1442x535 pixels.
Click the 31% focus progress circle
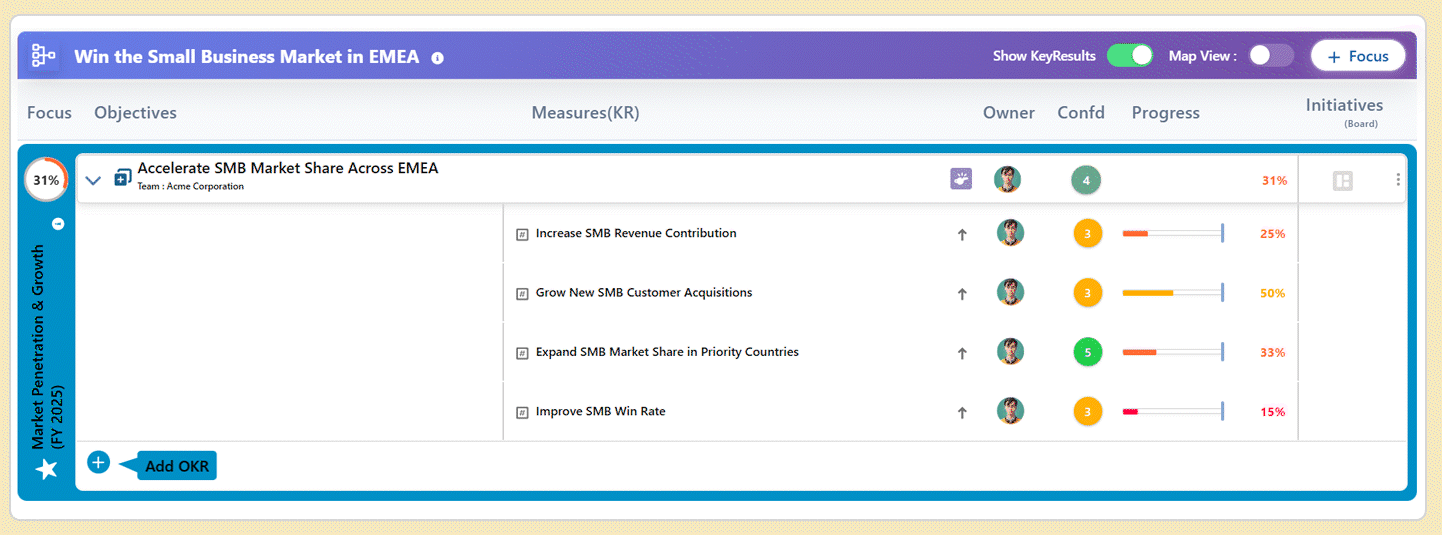pos(46,181)
